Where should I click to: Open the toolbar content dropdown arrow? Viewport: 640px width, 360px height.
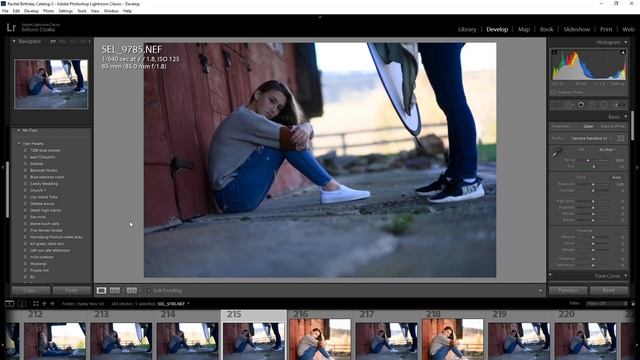click(x=540, y=291)
